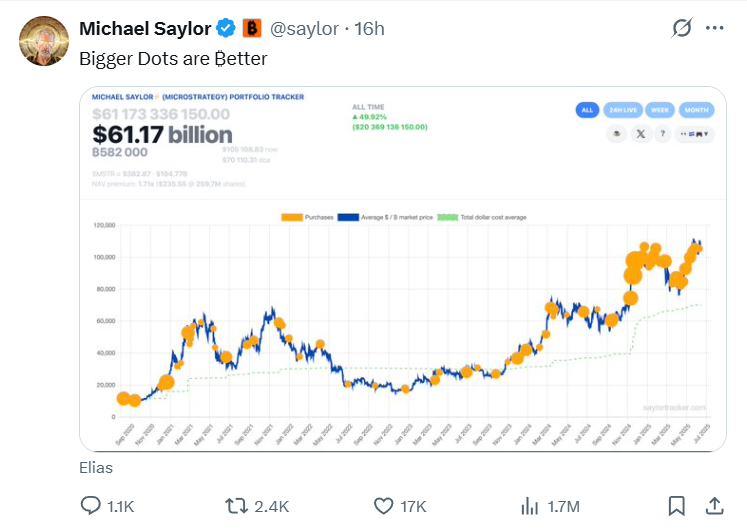Switch to the MONTH tab
Screen dimensions: 747x532
[x=696, y=111]
